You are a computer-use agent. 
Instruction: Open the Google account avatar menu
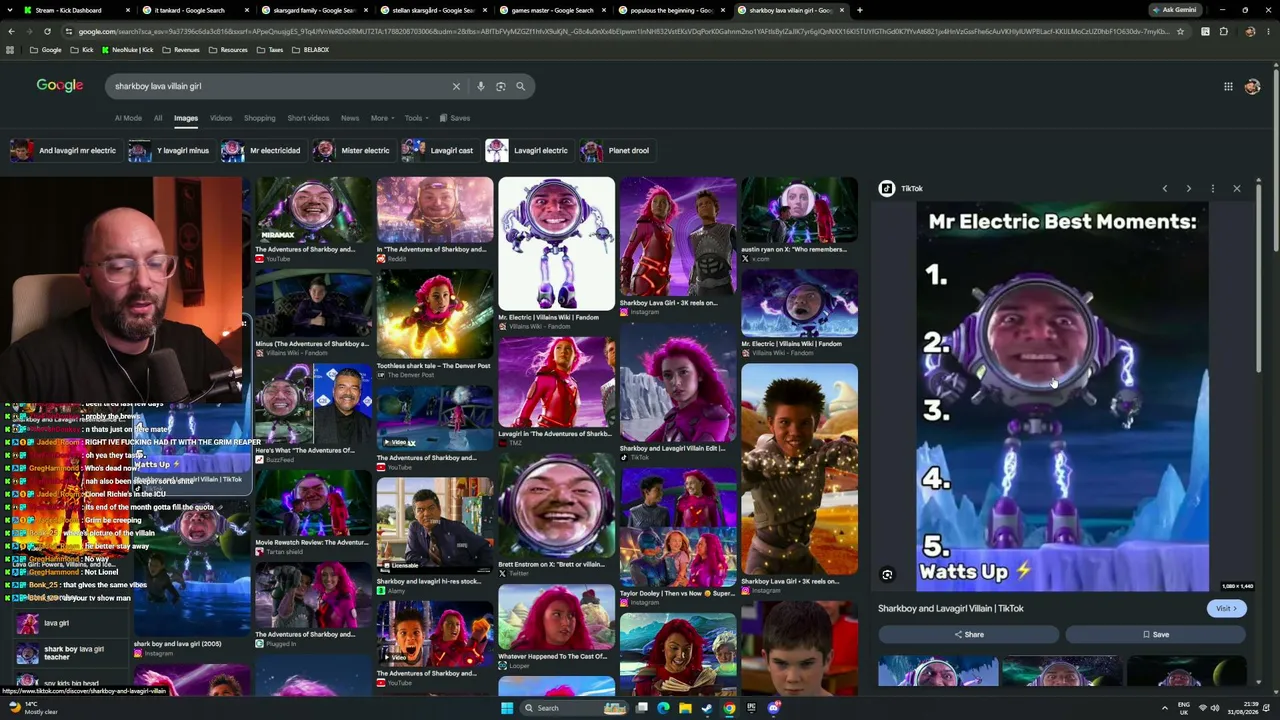point(1252,86)
